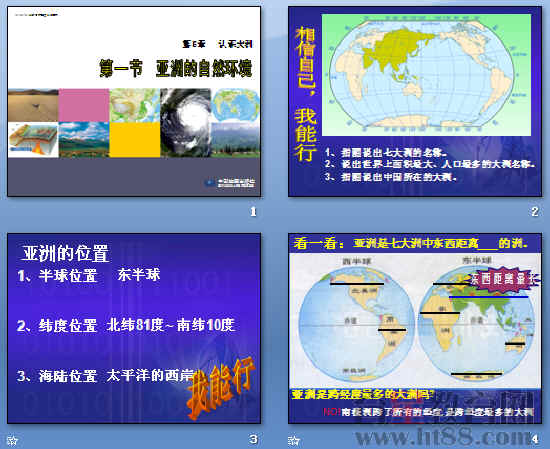Click the western hemisphere globe on slide 4
Screen dimensions: 550x449
(356, 323)
